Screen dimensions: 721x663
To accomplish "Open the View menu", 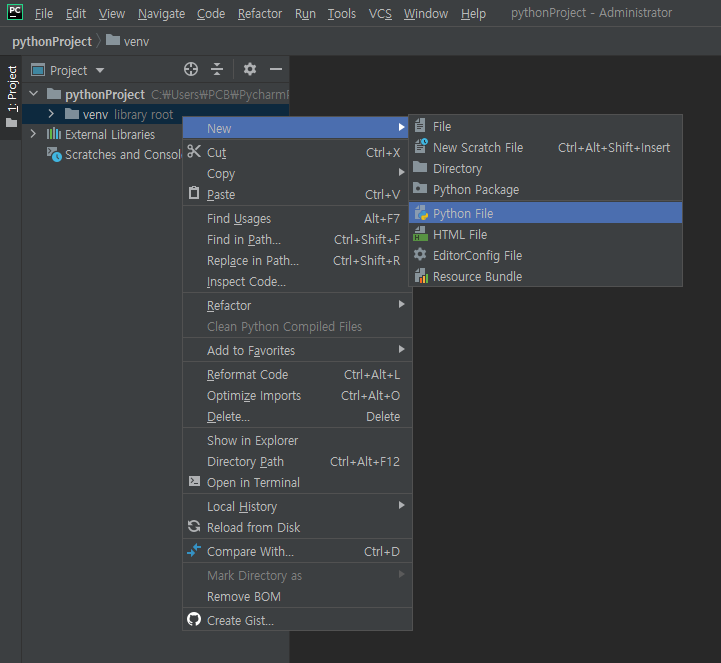I will click(x=112, y=14).
